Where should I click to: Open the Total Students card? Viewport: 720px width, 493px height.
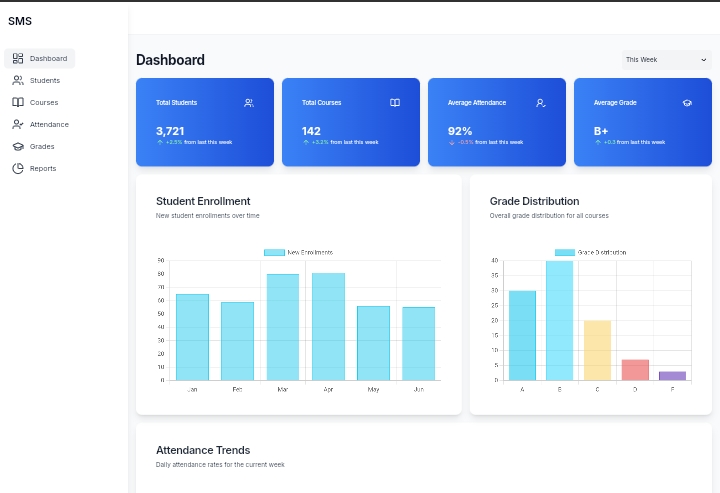pyautogui.click(x=205, y=122)
